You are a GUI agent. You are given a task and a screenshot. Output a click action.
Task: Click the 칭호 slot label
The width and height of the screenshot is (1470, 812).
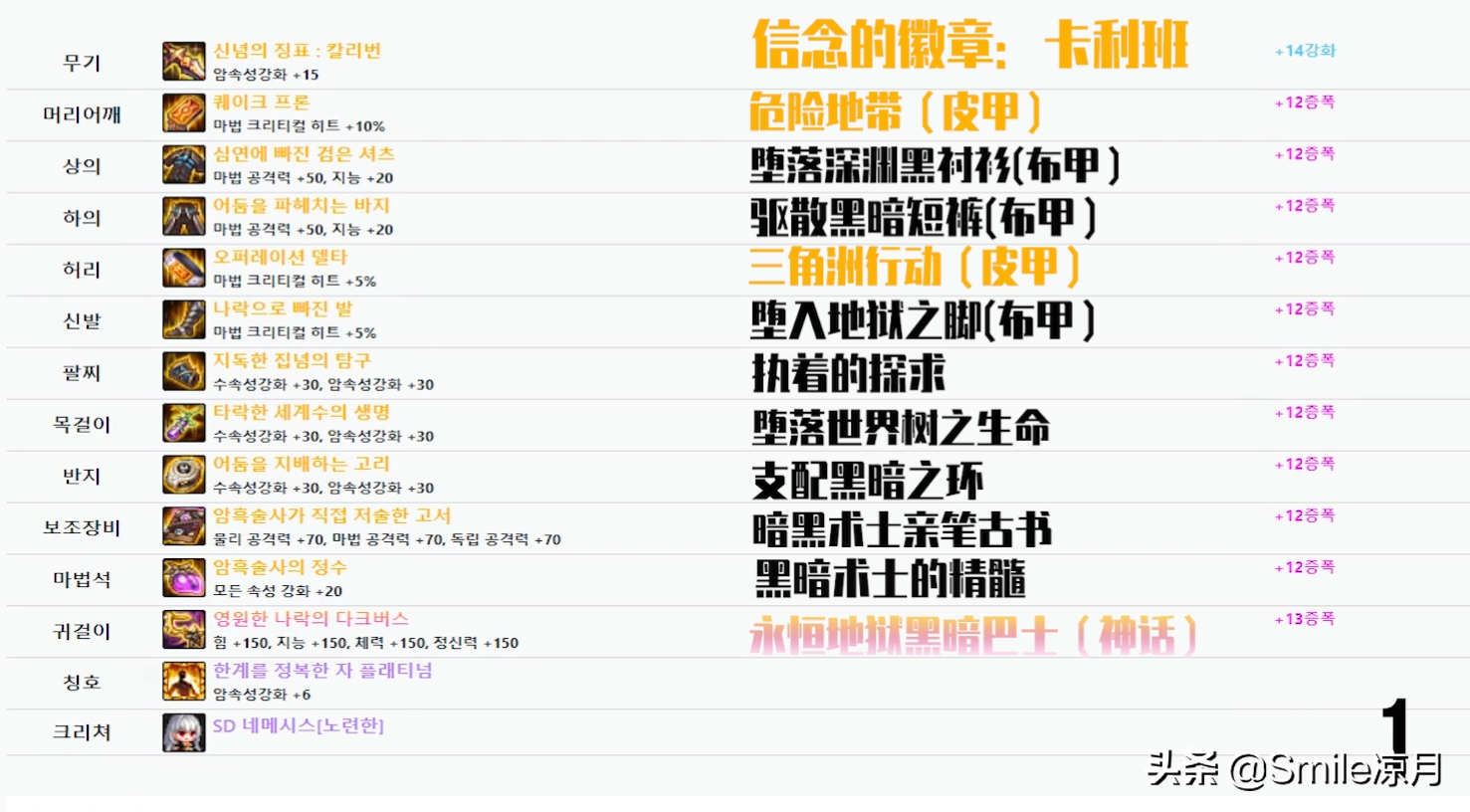coord(82,683)
